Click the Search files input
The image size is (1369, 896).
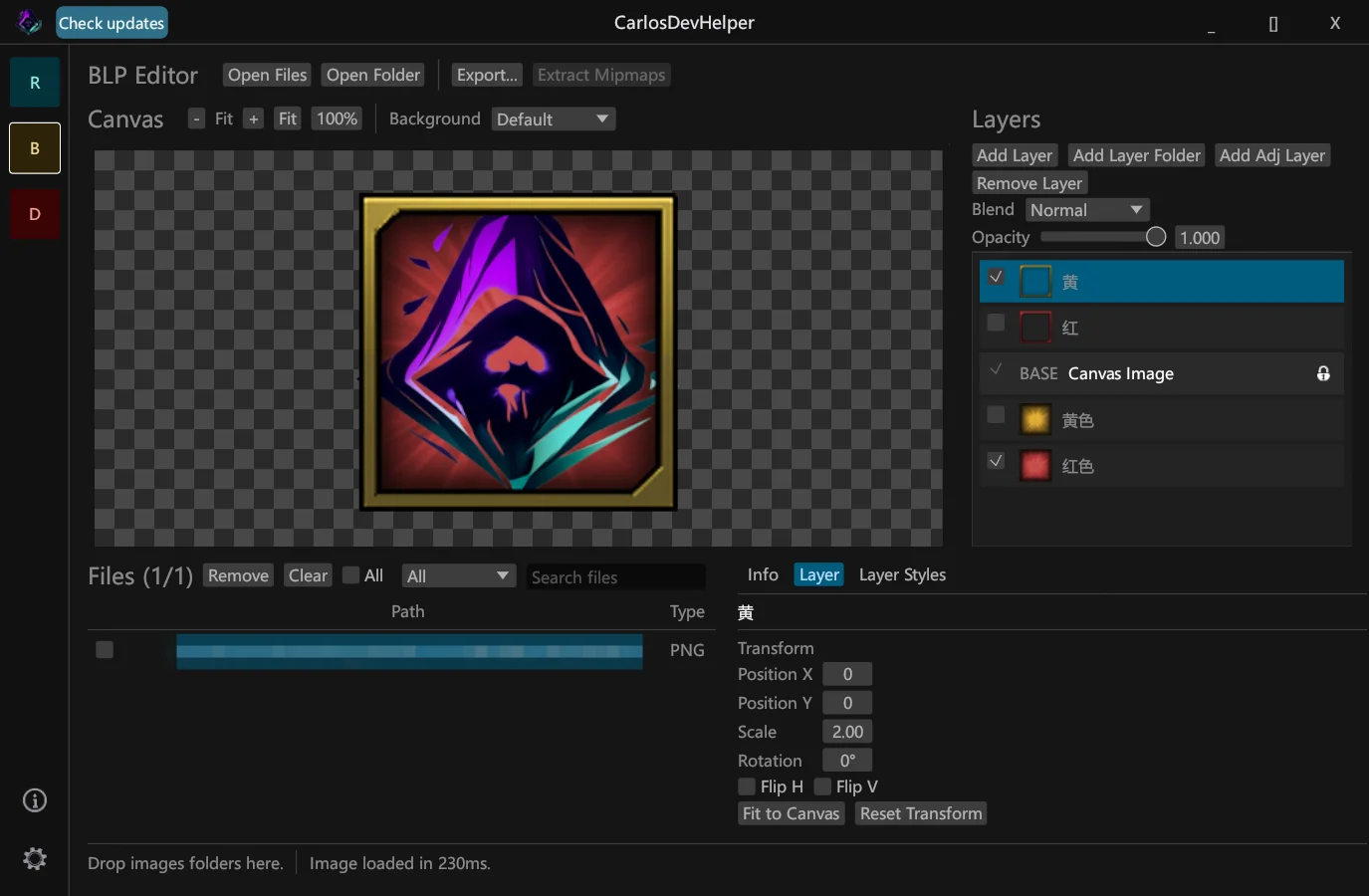[616, 577]
